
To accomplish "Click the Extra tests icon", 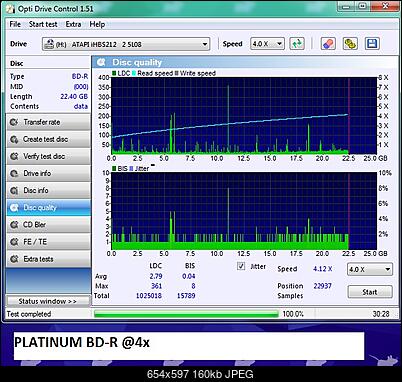I will [x=14, y=259].
